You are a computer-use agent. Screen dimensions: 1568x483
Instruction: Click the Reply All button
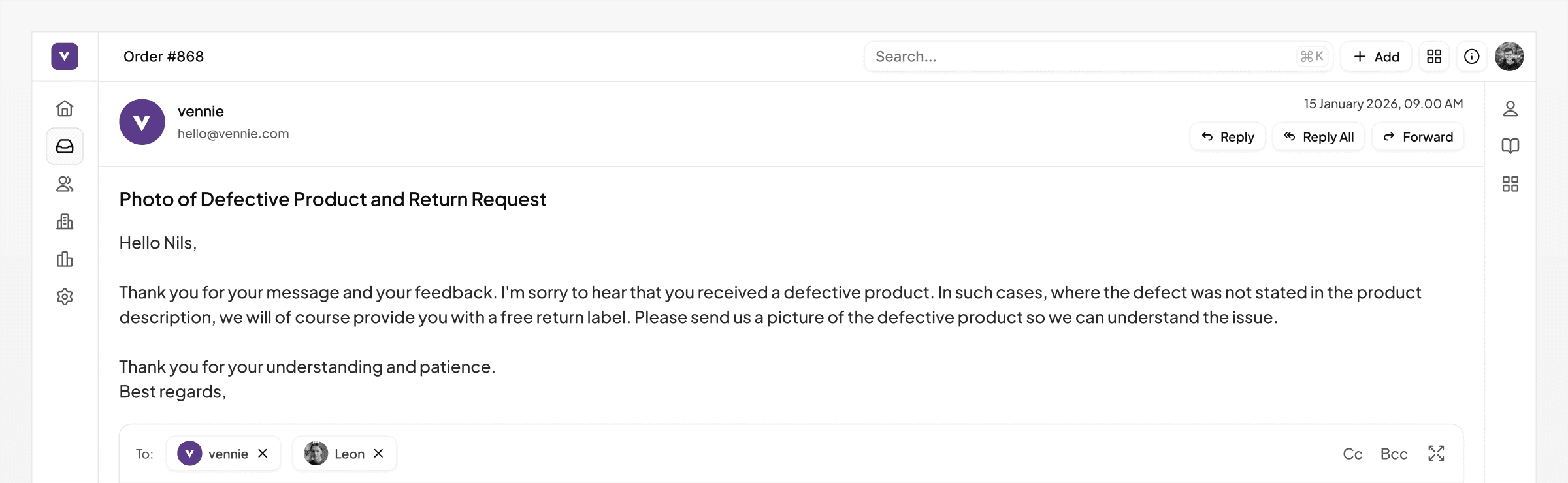(1318, 137)
